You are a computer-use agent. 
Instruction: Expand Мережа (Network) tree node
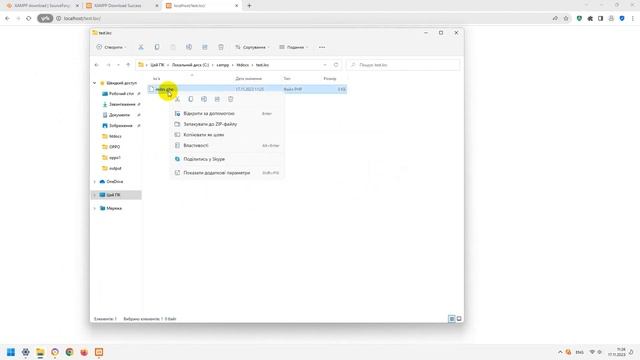click(95, 208)
